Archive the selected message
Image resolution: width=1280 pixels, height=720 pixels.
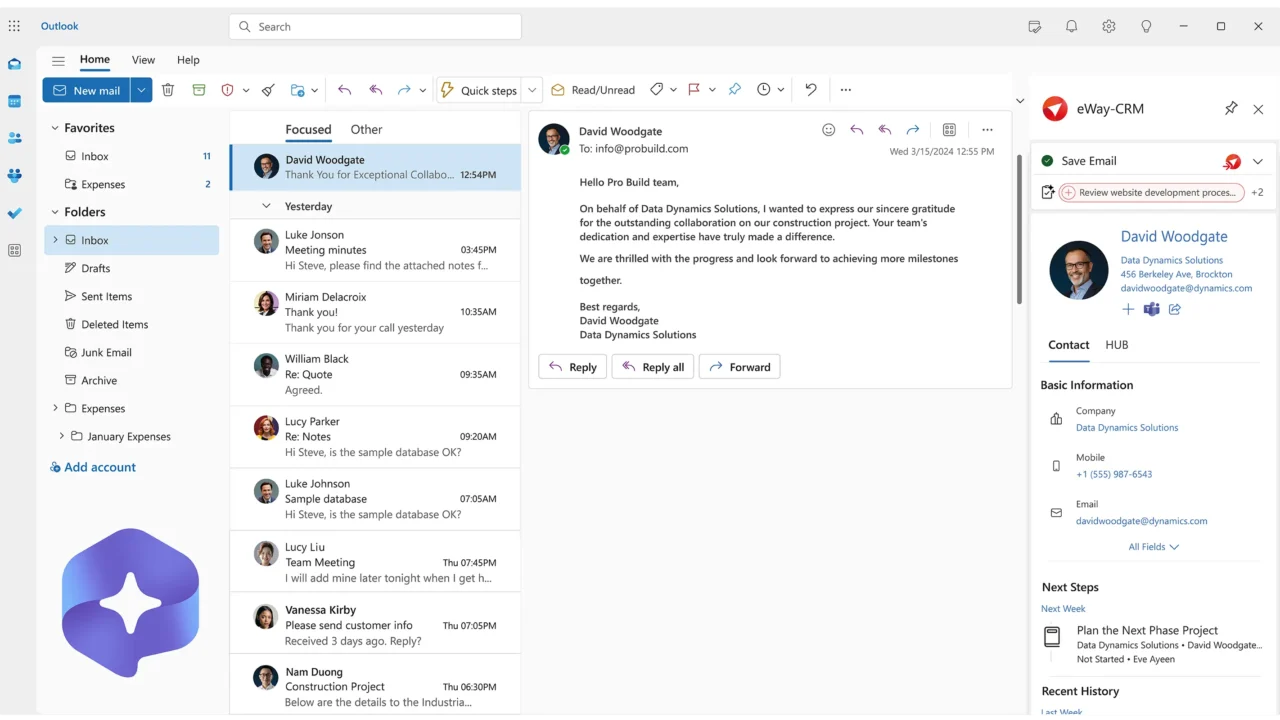coord(199,90)
